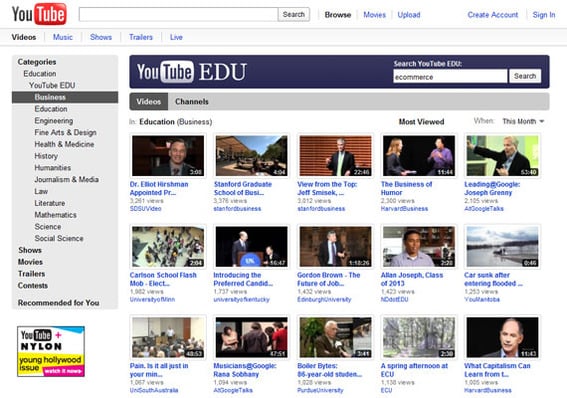Select Law category
Viewport: 567px width, 398px height.
pyautogui.click(x=41, y=191)
